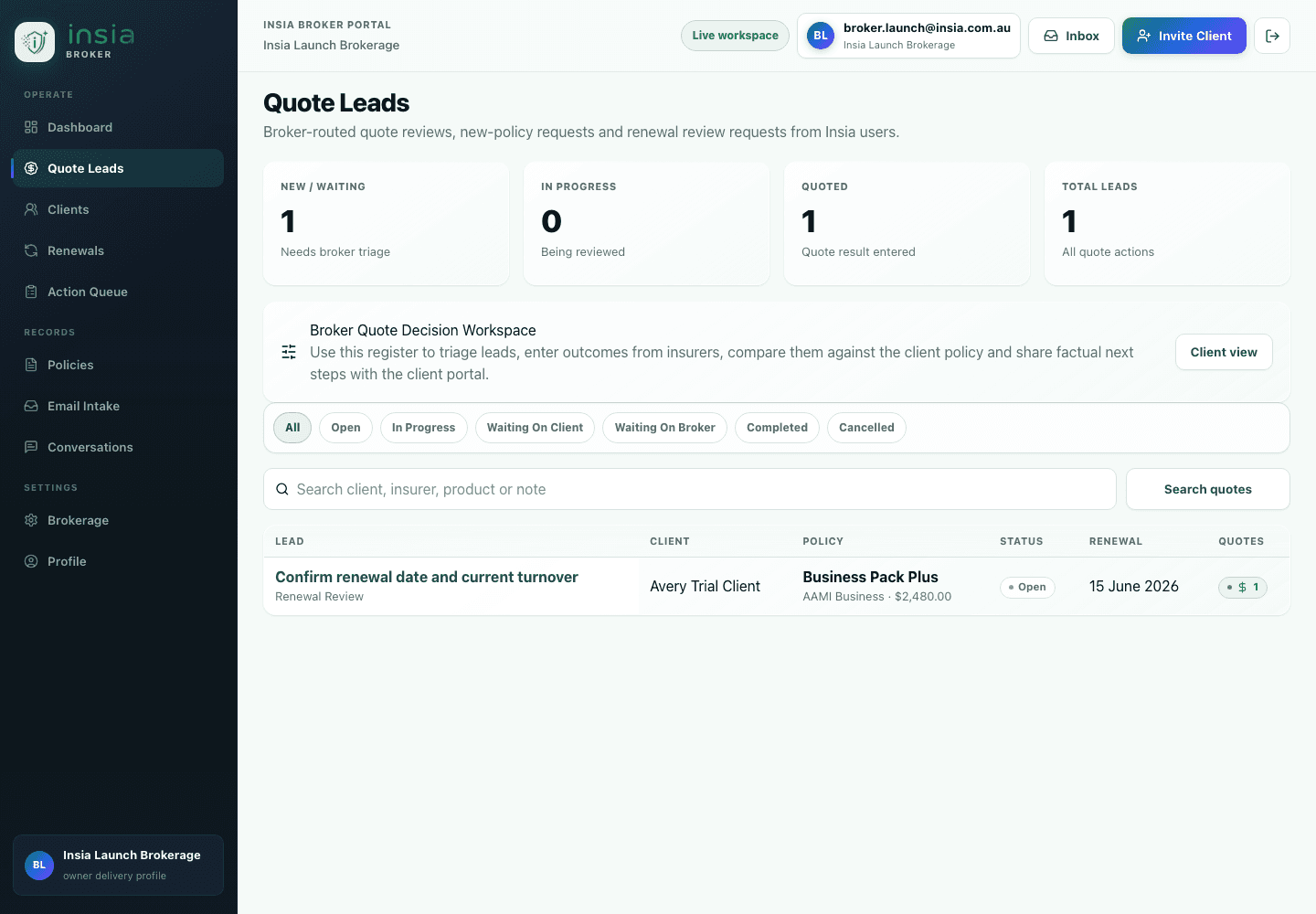Click the Invite Client button
This screenshot has width=1316, height=914.
click(1183, 36)
